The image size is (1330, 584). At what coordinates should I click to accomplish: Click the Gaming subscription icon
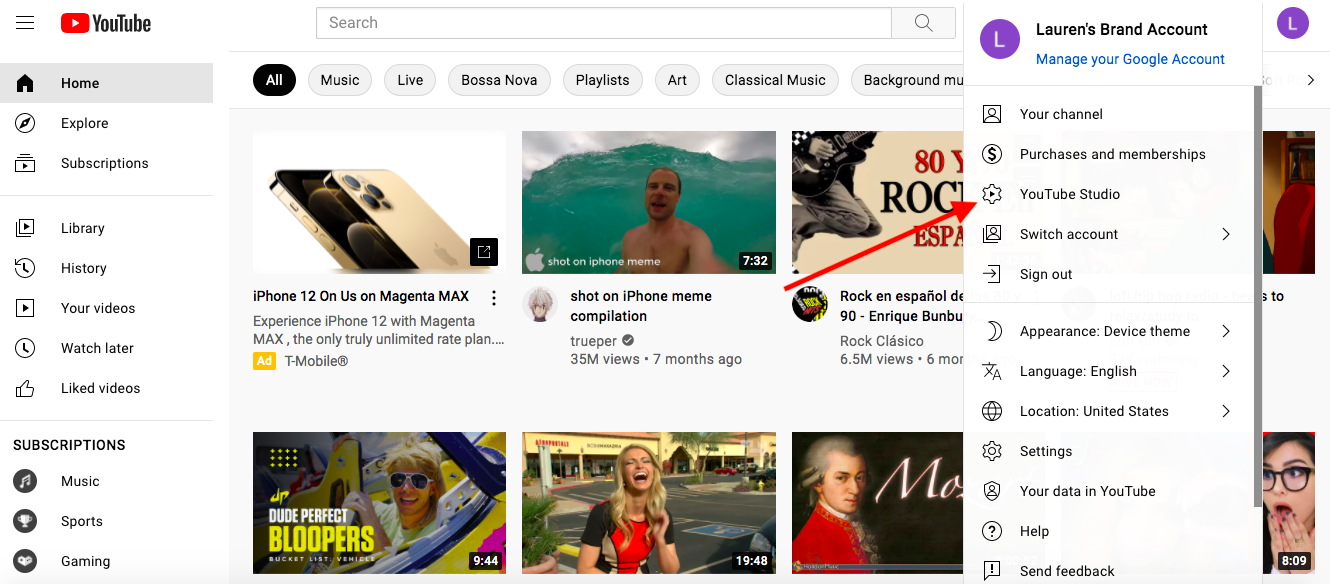coord(25,561)
